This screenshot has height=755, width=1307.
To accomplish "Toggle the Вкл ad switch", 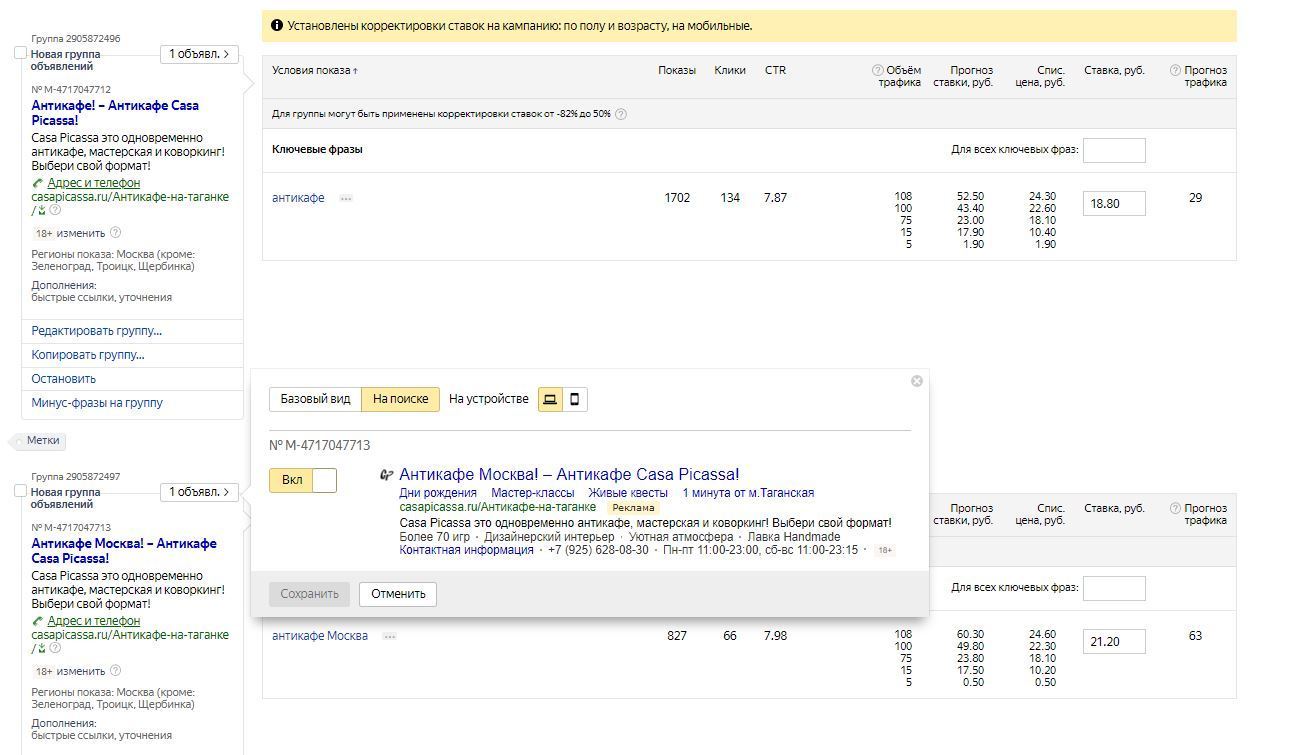I will click(303, 480).
